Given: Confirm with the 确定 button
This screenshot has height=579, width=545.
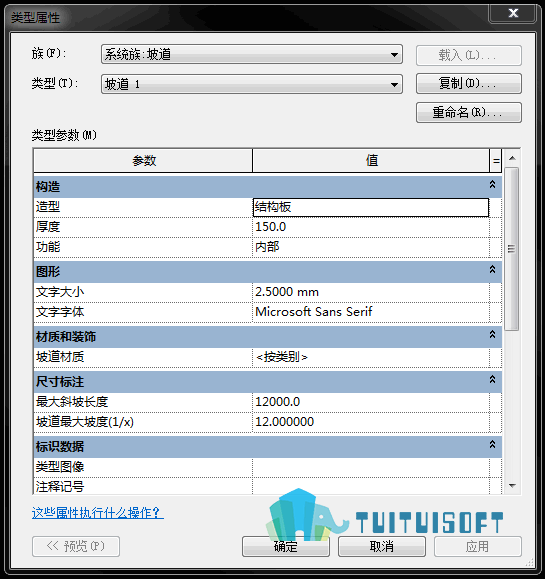Looking at the screenshot, I should pyautogui.click(x=286, y=547).
